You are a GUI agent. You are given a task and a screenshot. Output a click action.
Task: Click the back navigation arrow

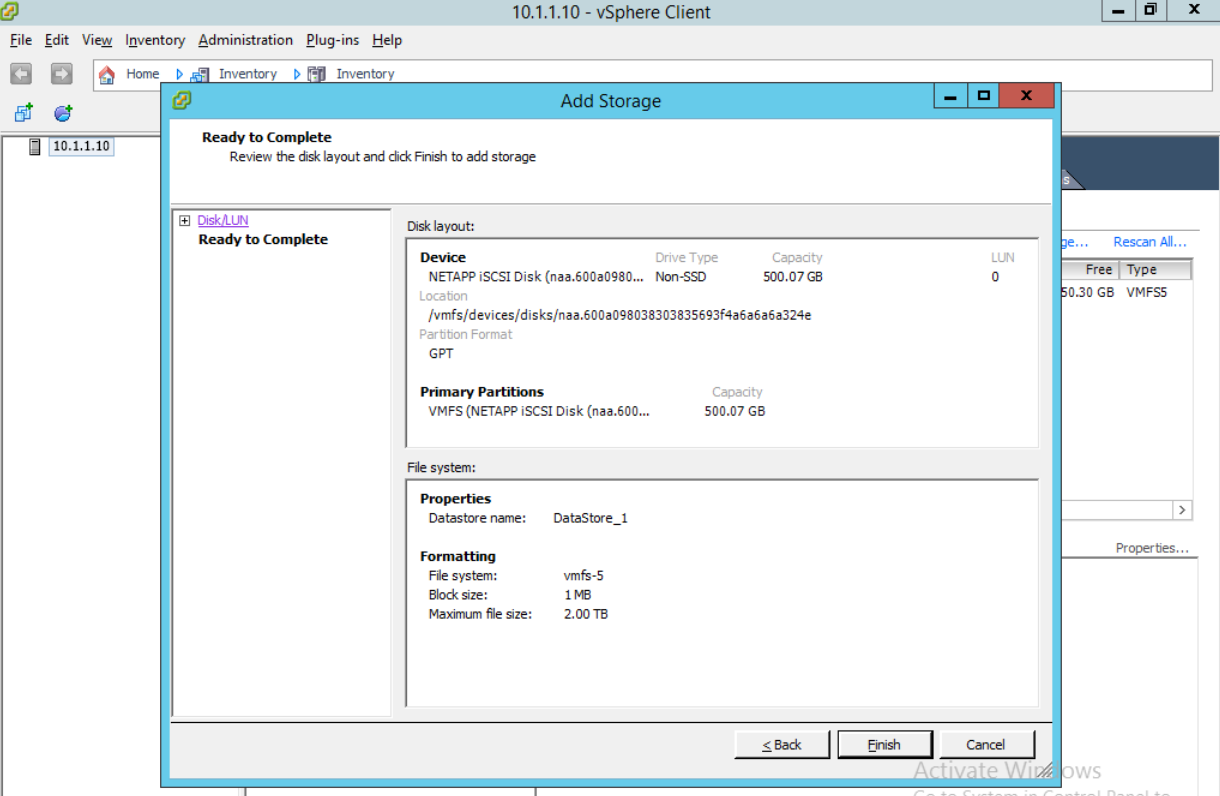point(20,73)
